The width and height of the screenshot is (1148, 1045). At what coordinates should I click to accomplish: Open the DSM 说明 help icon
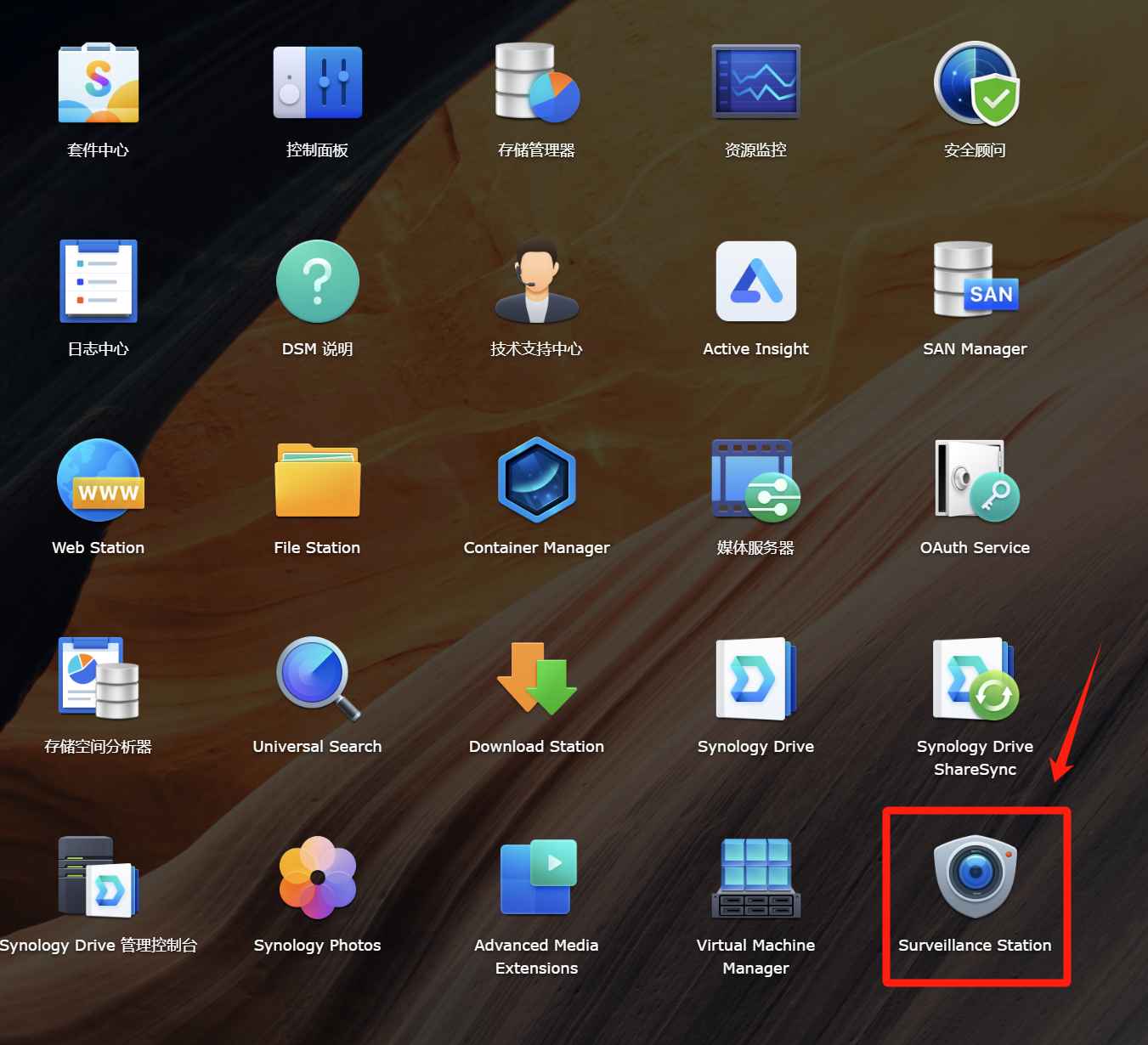click(x=318, y=281)
